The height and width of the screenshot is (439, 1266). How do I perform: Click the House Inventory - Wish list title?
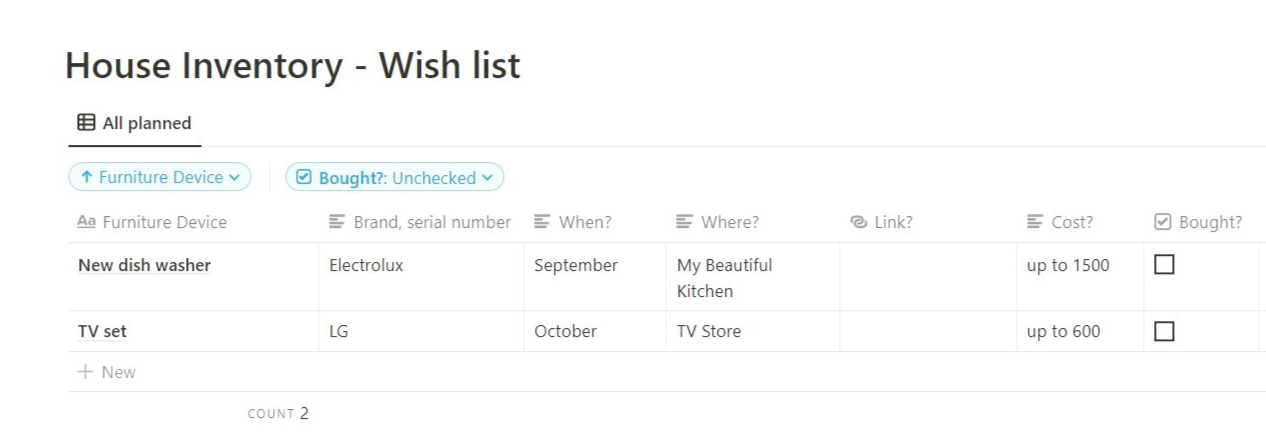coord(293,65)
